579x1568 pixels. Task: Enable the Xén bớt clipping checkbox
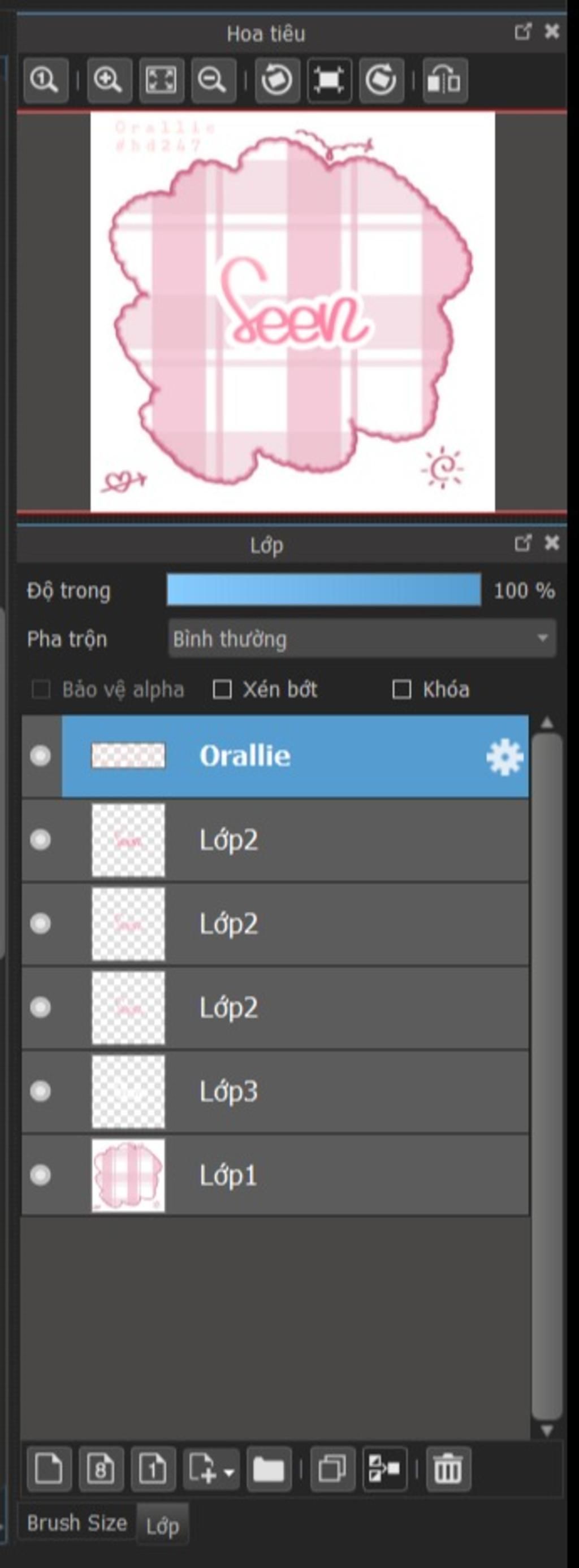222,690
